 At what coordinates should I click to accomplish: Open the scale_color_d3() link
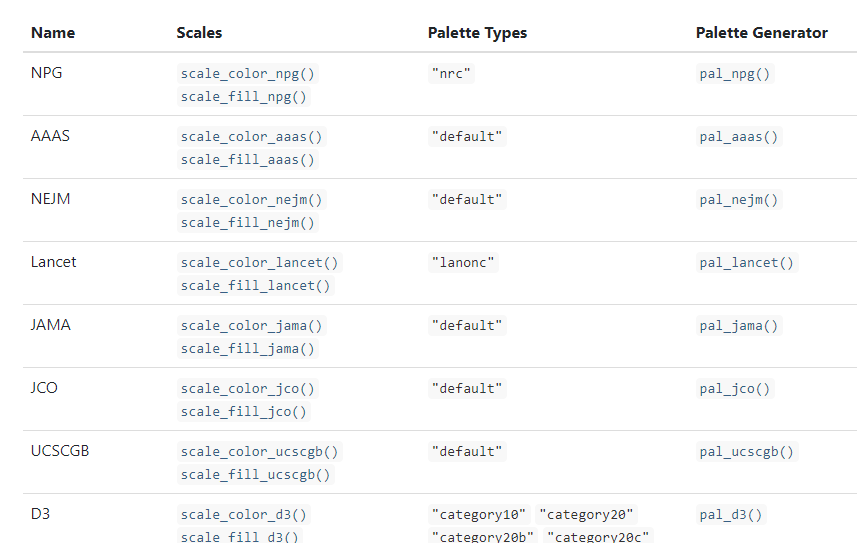pyautogui.click(x=244, y=515)
